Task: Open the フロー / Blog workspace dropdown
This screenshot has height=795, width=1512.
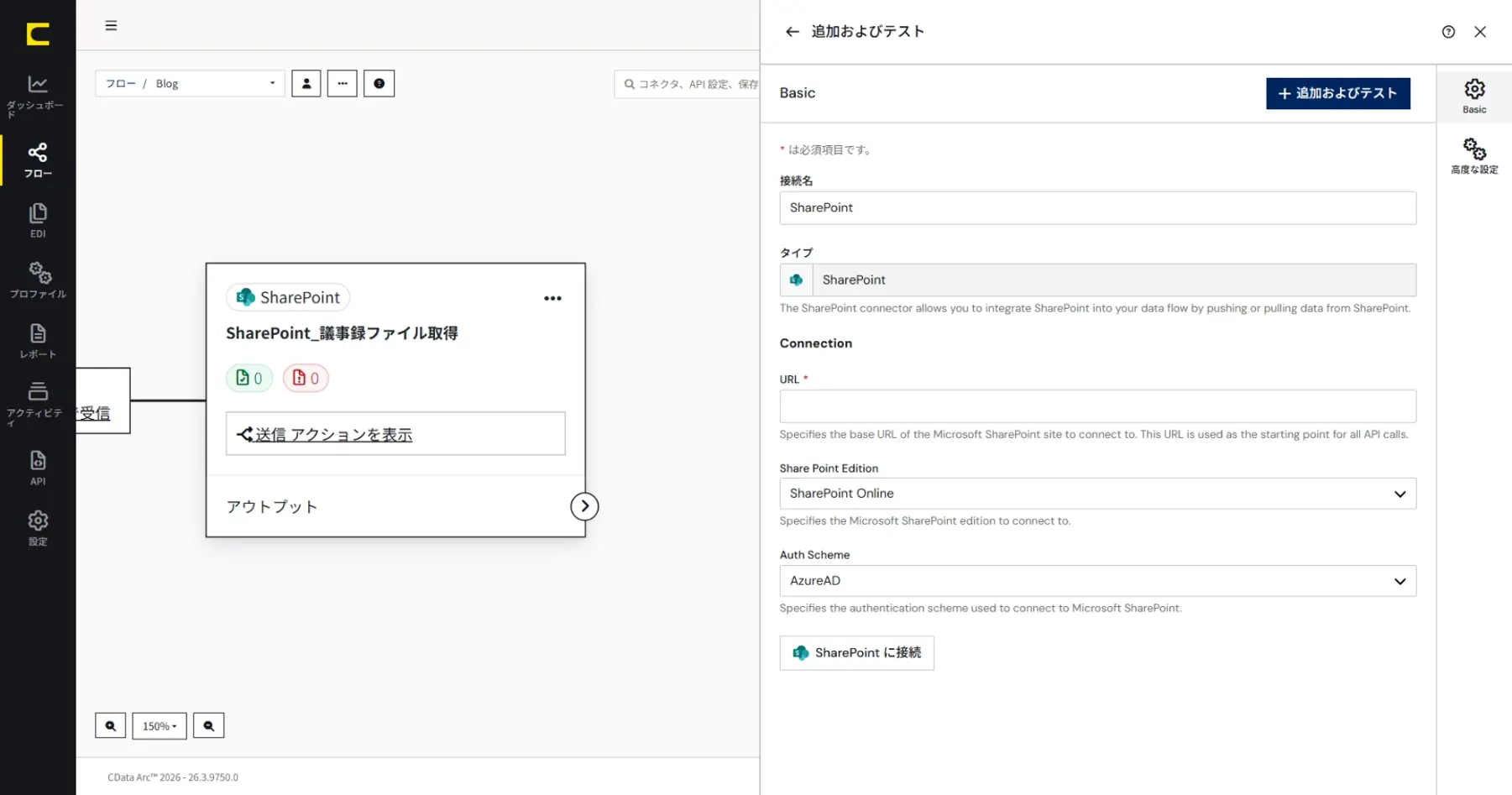Action: pos(191,83)
